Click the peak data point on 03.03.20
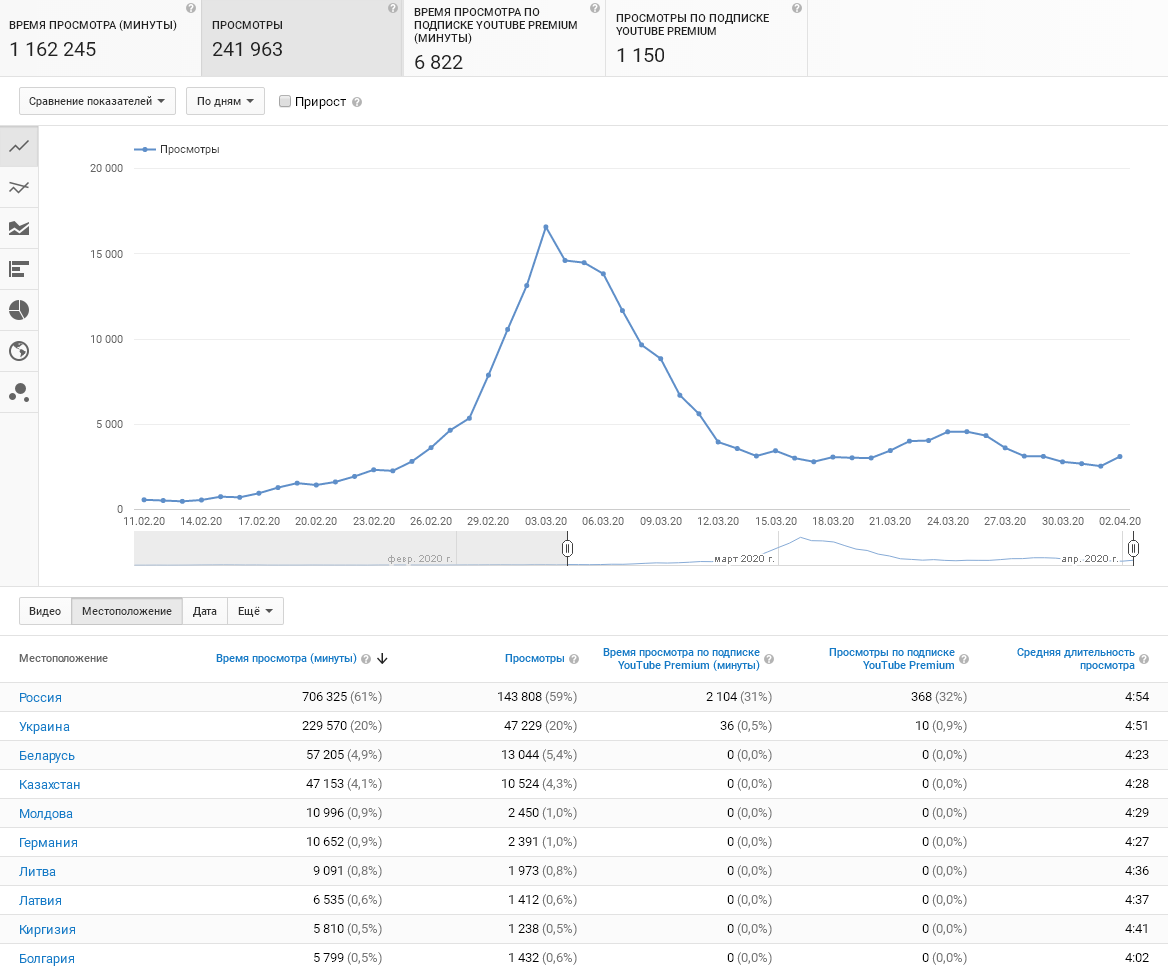Screen dimensions: 1168x972 546,227
